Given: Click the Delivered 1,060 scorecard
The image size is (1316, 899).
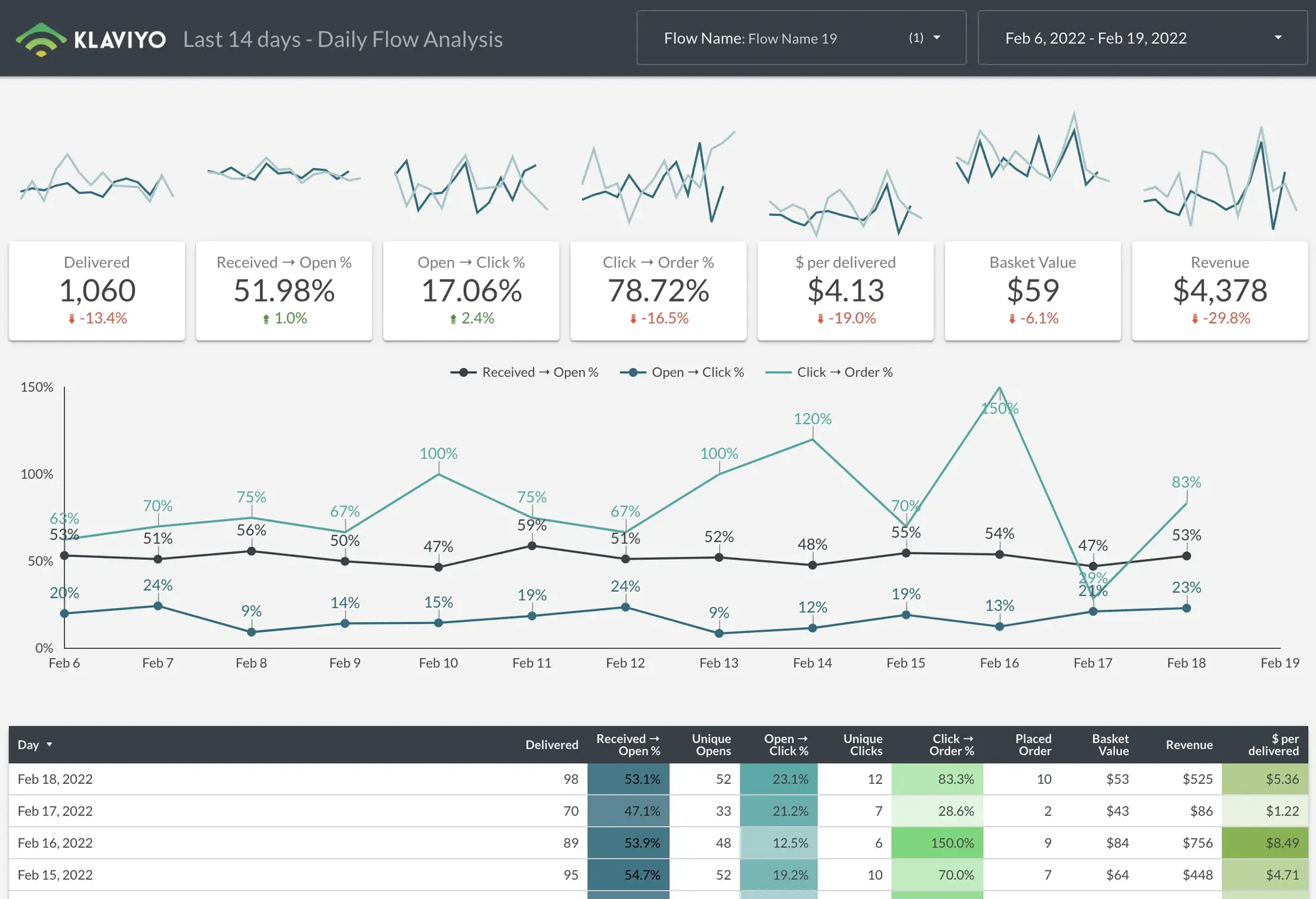Looking at the screenshot, I should pyautogui.click(x=97, y=290).
